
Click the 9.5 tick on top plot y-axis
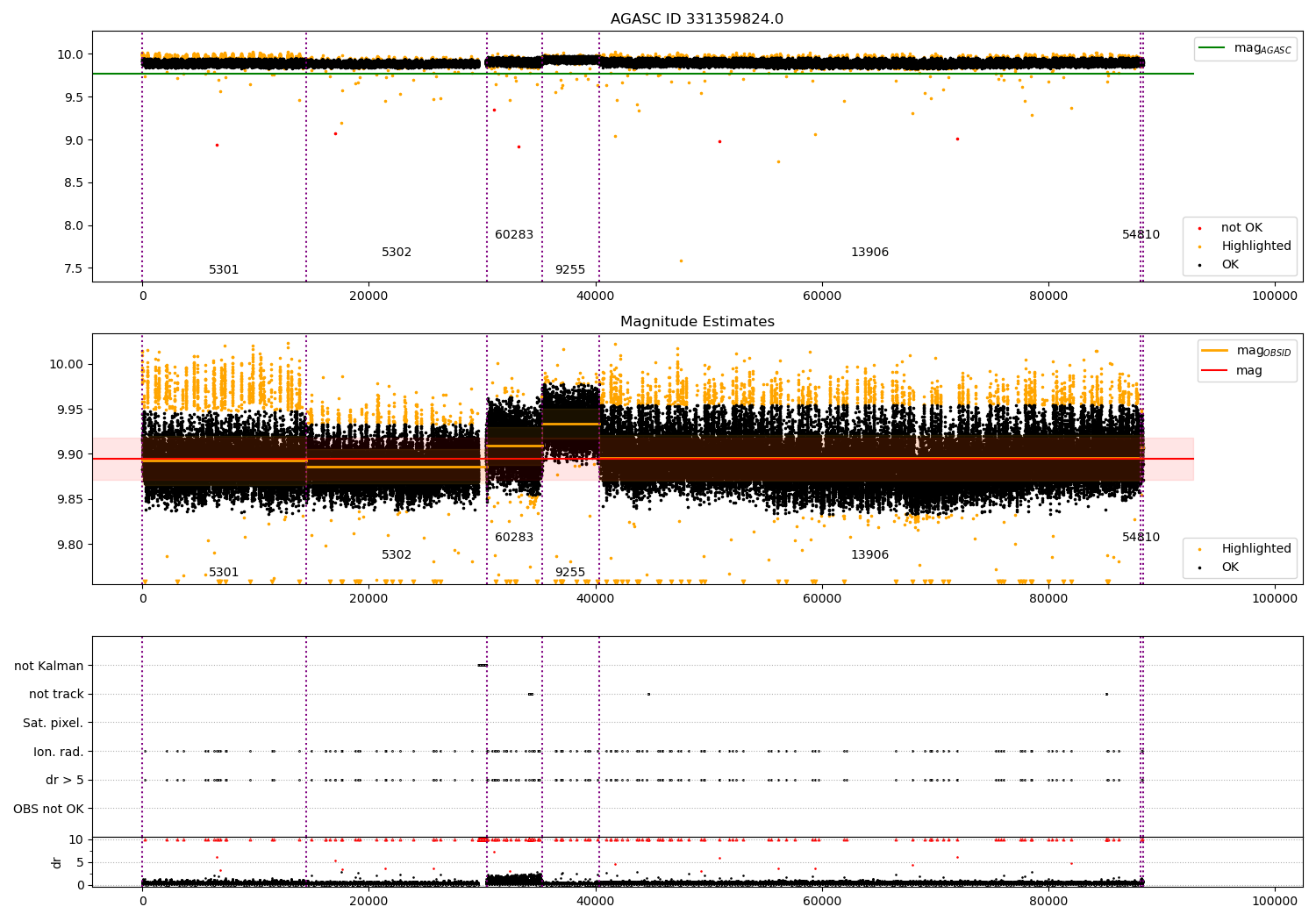[x=75, y=97]
